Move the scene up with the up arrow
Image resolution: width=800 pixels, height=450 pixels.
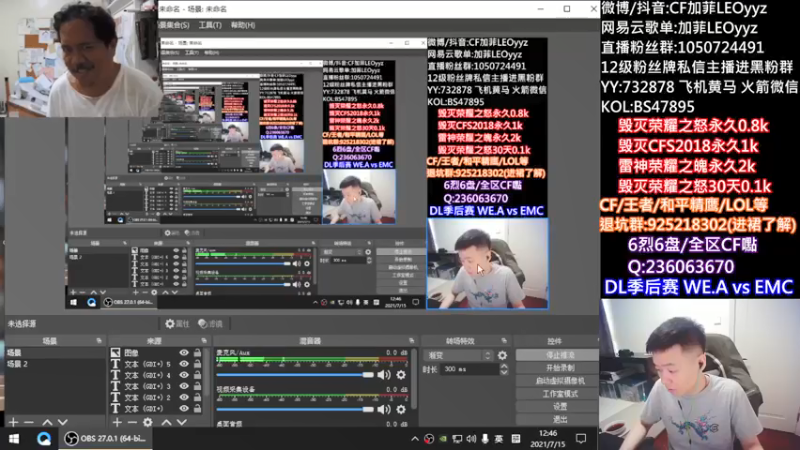[47, 422]
